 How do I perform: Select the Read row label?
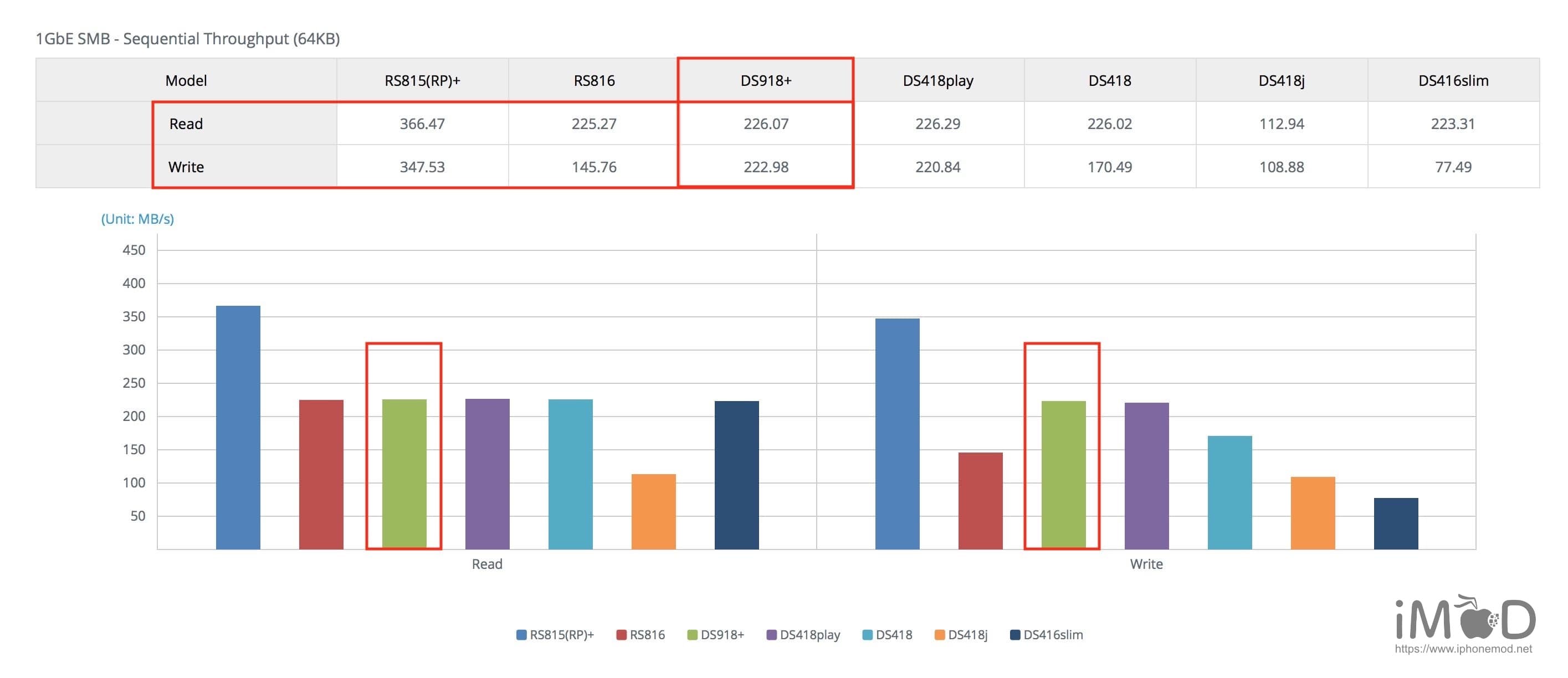point(186,124)
